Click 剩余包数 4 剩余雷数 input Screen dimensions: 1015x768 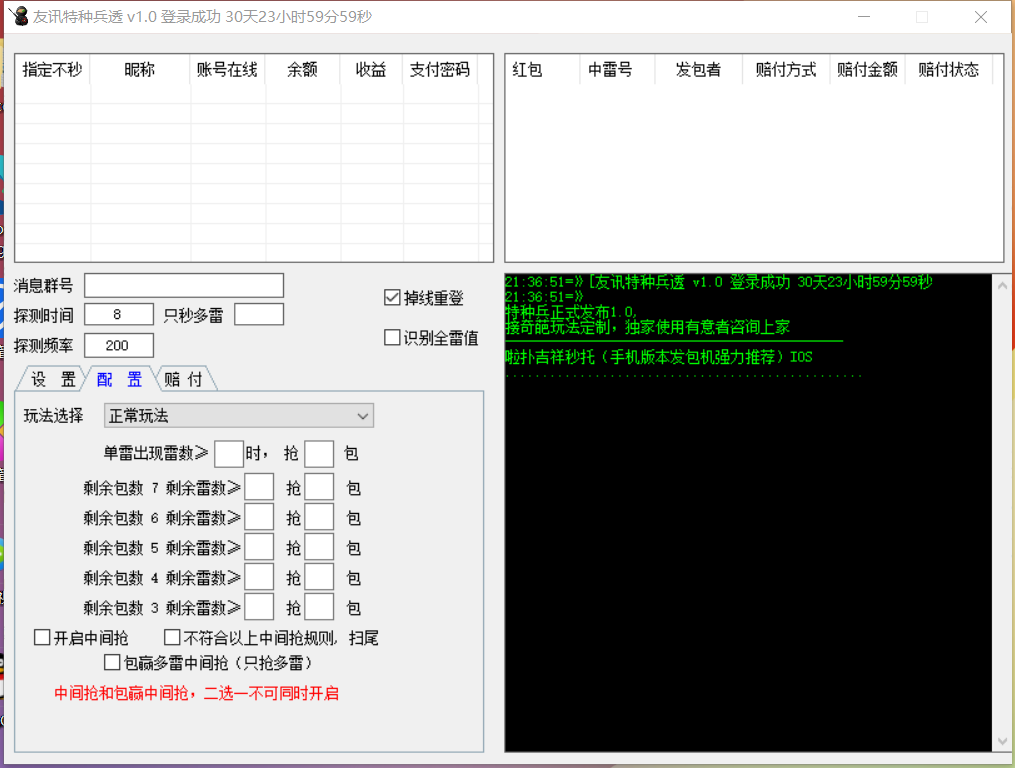[x=259, y=577]
